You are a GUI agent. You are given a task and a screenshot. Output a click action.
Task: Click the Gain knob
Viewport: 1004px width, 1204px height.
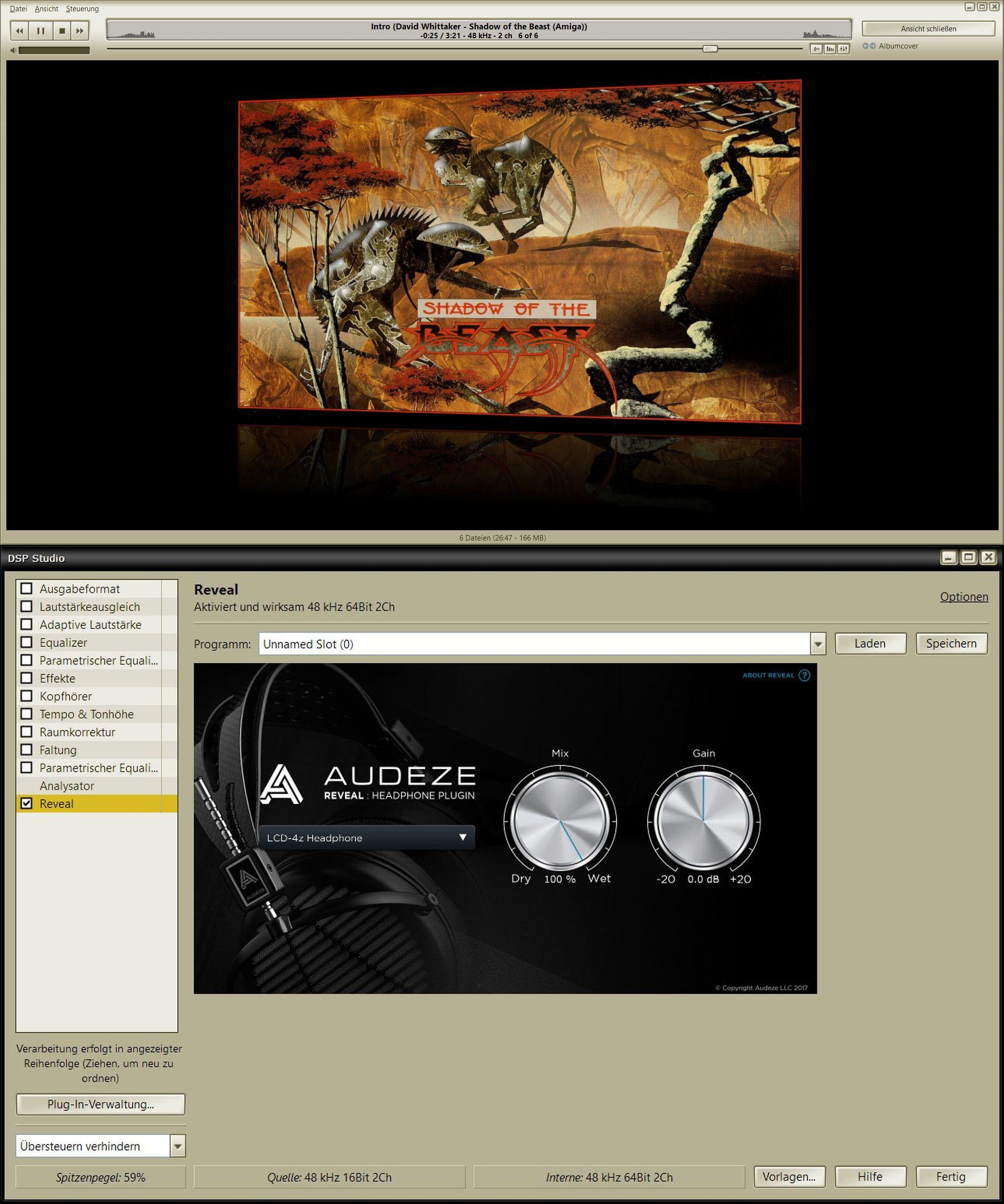coord(704,821)
